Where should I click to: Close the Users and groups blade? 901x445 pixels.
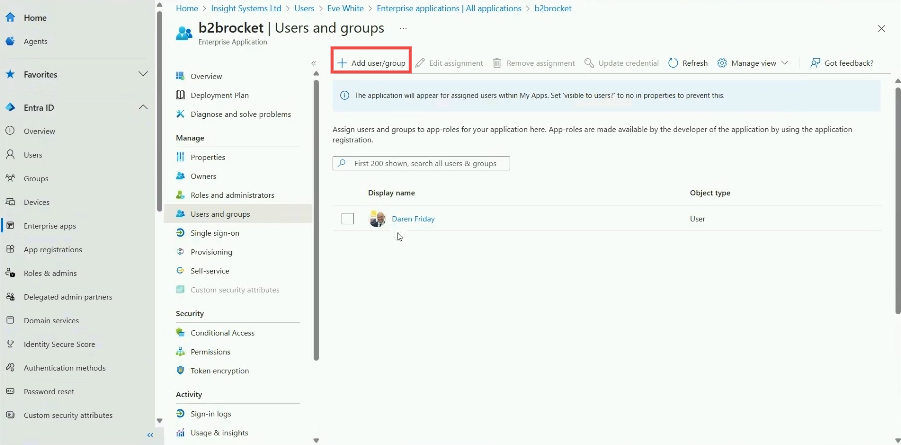click(x=881, y=29)
